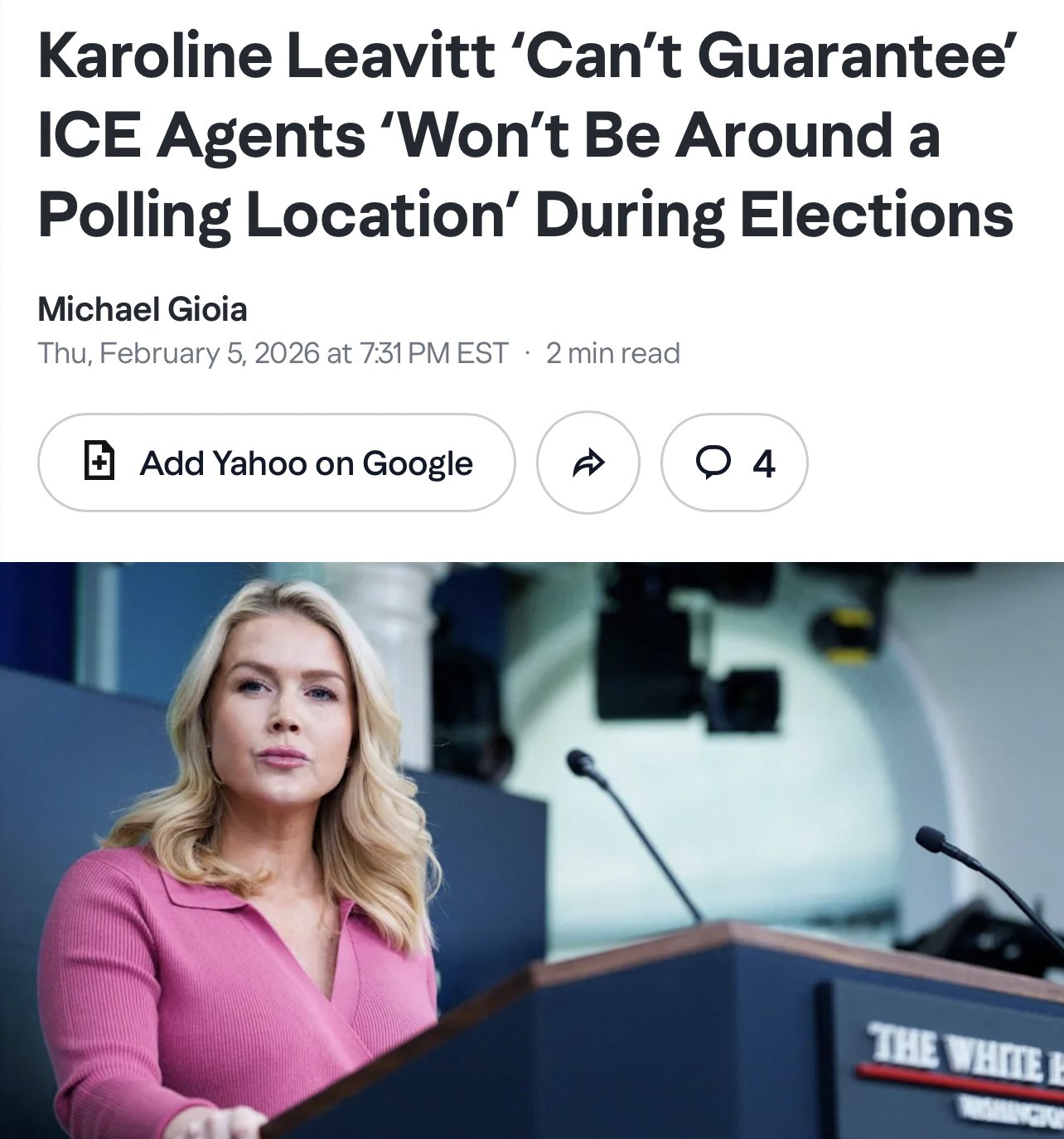1064x1139 pixels.
Task: Tap the Add Yahoo on Google button
Action: [x=277, y=463]
